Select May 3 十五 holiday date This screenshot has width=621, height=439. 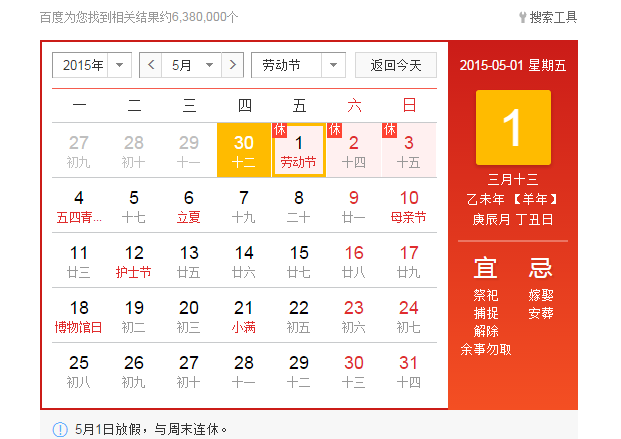point(409,150)
